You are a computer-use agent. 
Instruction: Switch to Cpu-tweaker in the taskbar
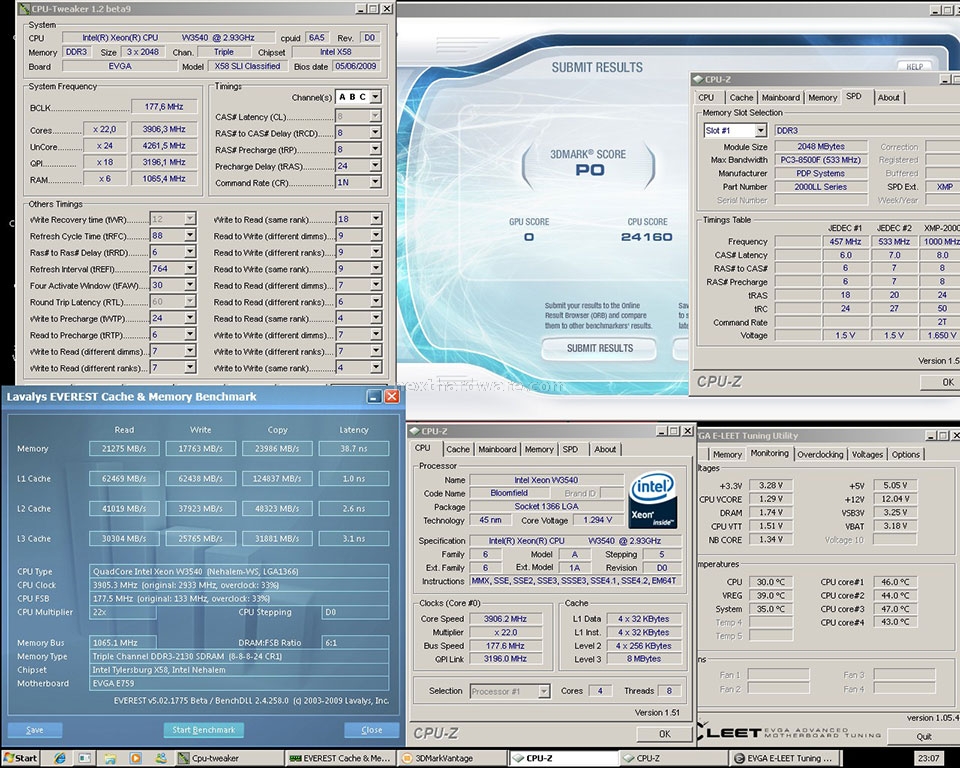click(230, 758)
